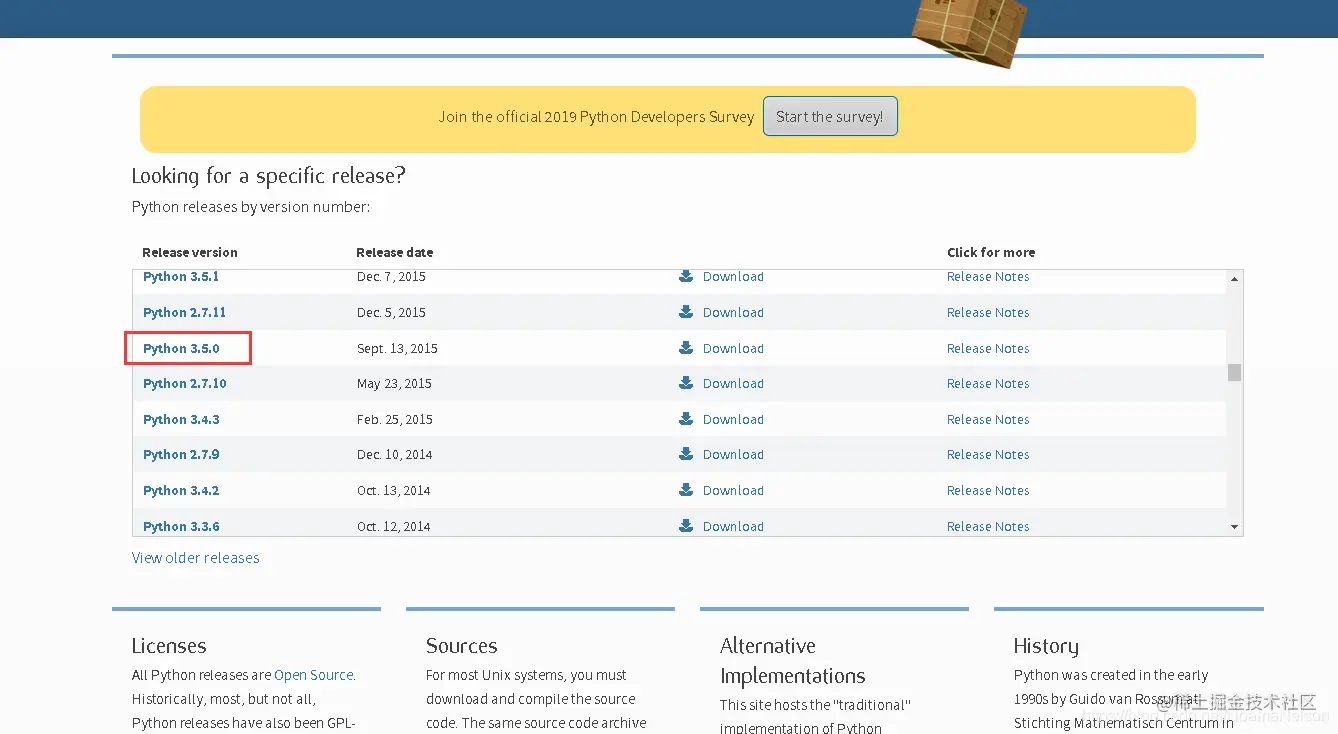The image size is (1338, 734).
Task: View Release Notes for Python 3.4.2
Action: pos(988,490)
